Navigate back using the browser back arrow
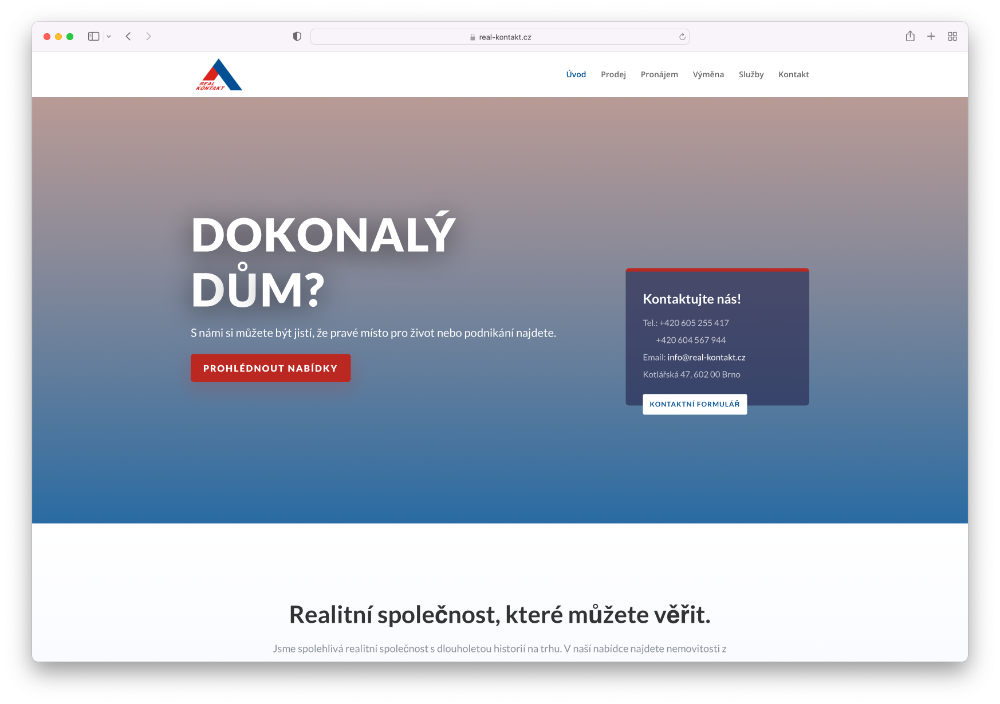Screen dimensions: 1000x704 pyautogui.click(x=128, y=35)
